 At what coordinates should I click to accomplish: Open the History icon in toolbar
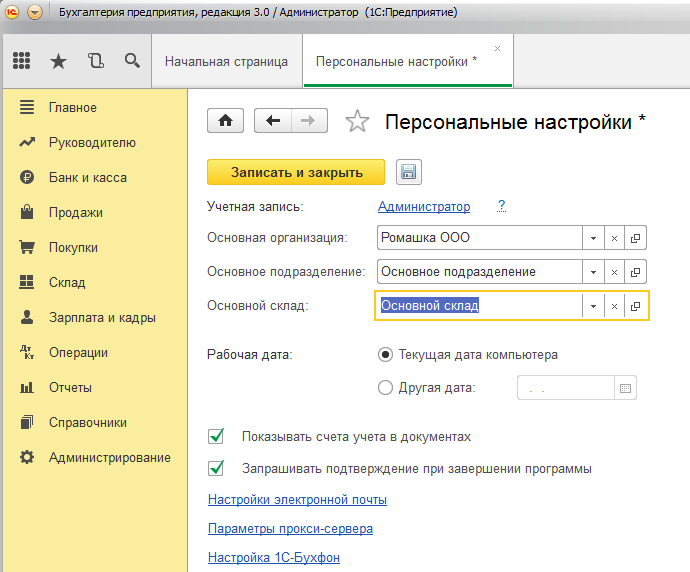point(96,61)
